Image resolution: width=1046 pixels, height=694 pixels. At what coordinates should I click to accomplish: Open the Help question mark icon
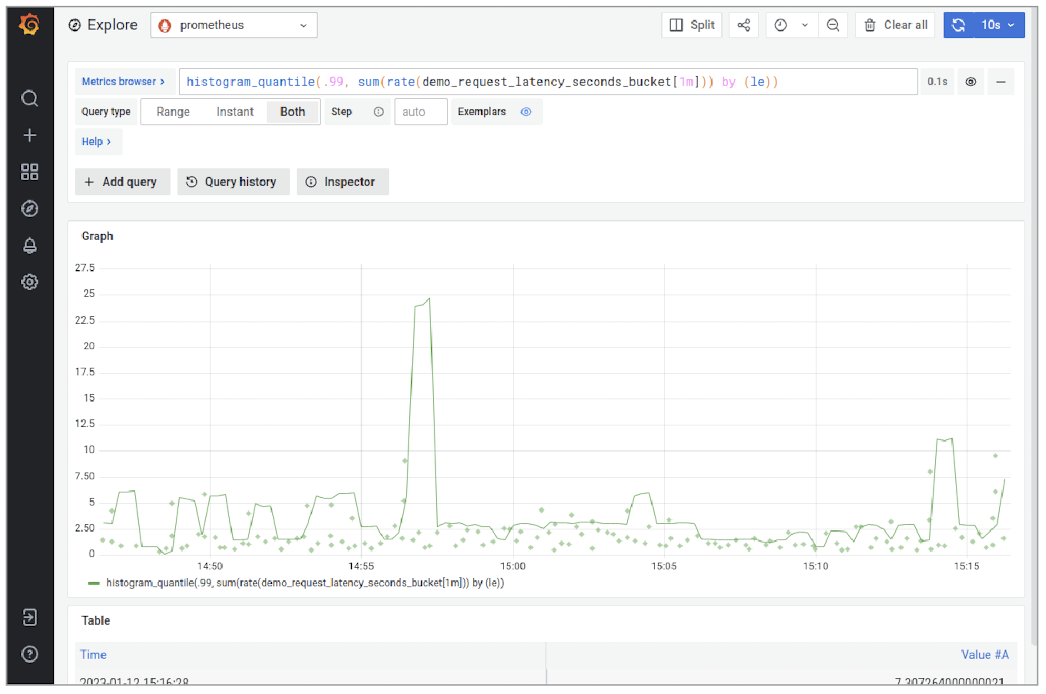point(29,654)
